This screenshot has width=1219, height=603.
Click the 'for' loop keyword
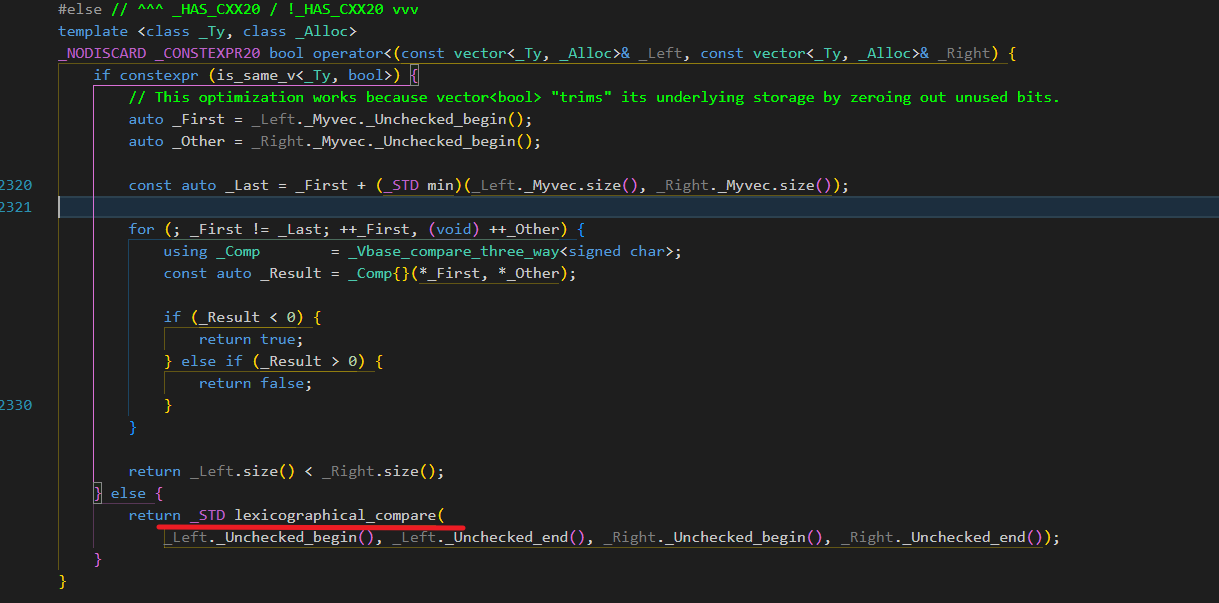click(141, 229)
